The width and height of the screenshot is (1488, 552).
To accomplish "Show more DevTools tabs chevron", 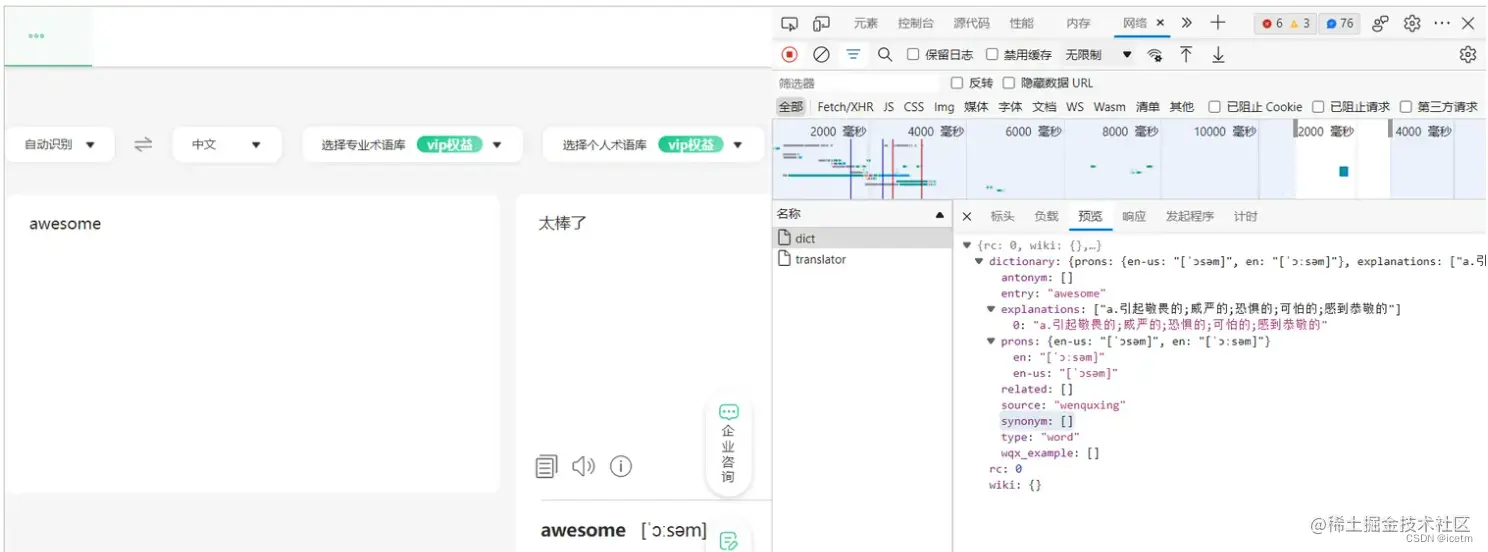I will (x=1187, y=23).
